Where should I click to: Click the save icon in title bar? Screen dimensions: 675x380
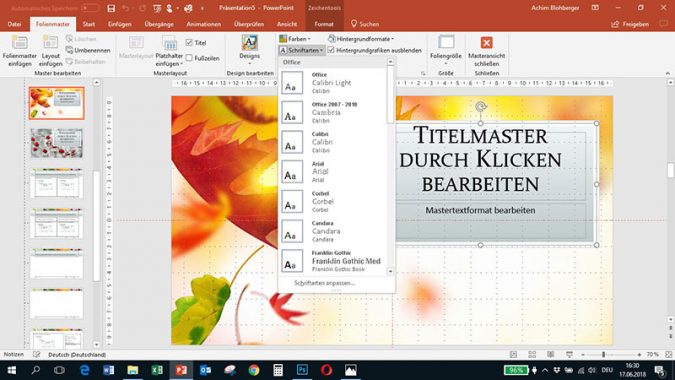tap(111, 8)
